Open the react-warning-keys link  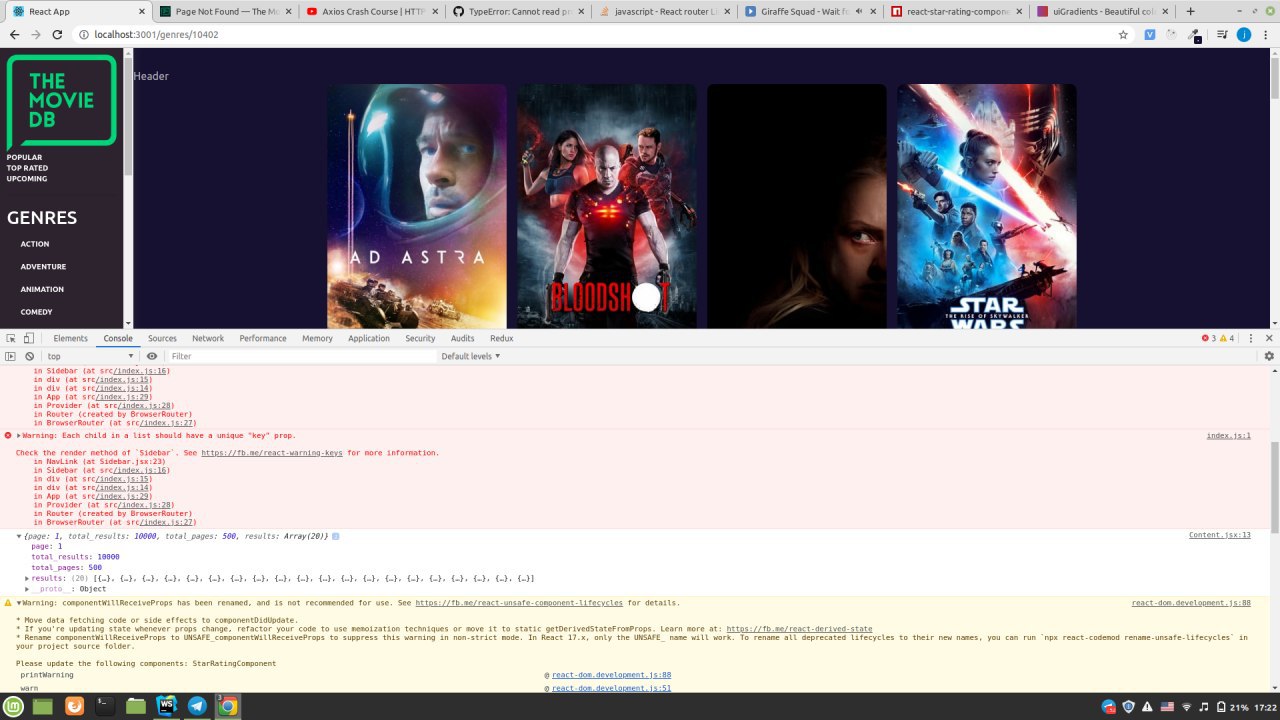click(x=273, y=453)
